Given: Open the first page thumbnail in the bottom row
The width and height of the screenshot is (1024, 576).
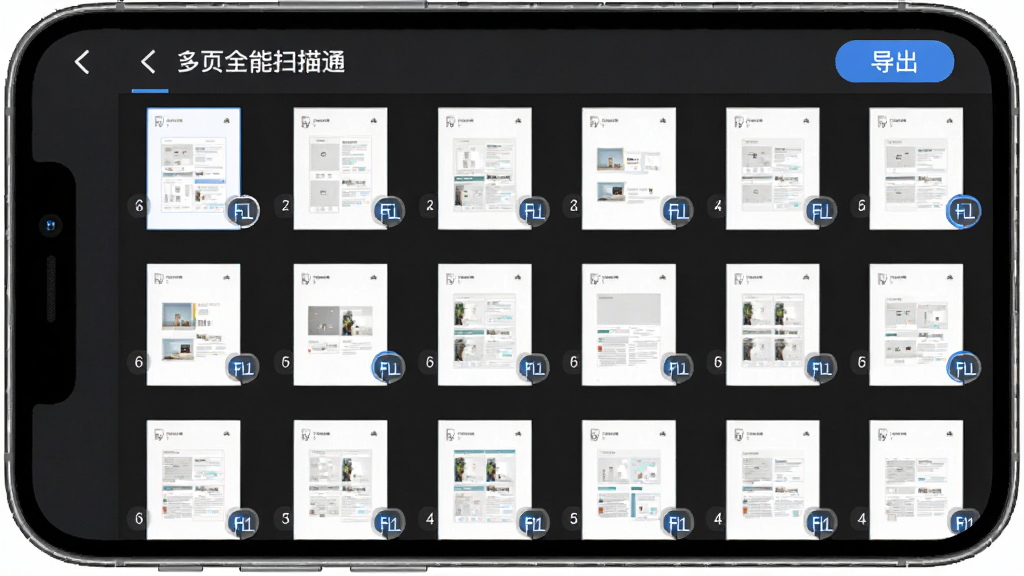Looking at the screenshot, I should [193, 479].
